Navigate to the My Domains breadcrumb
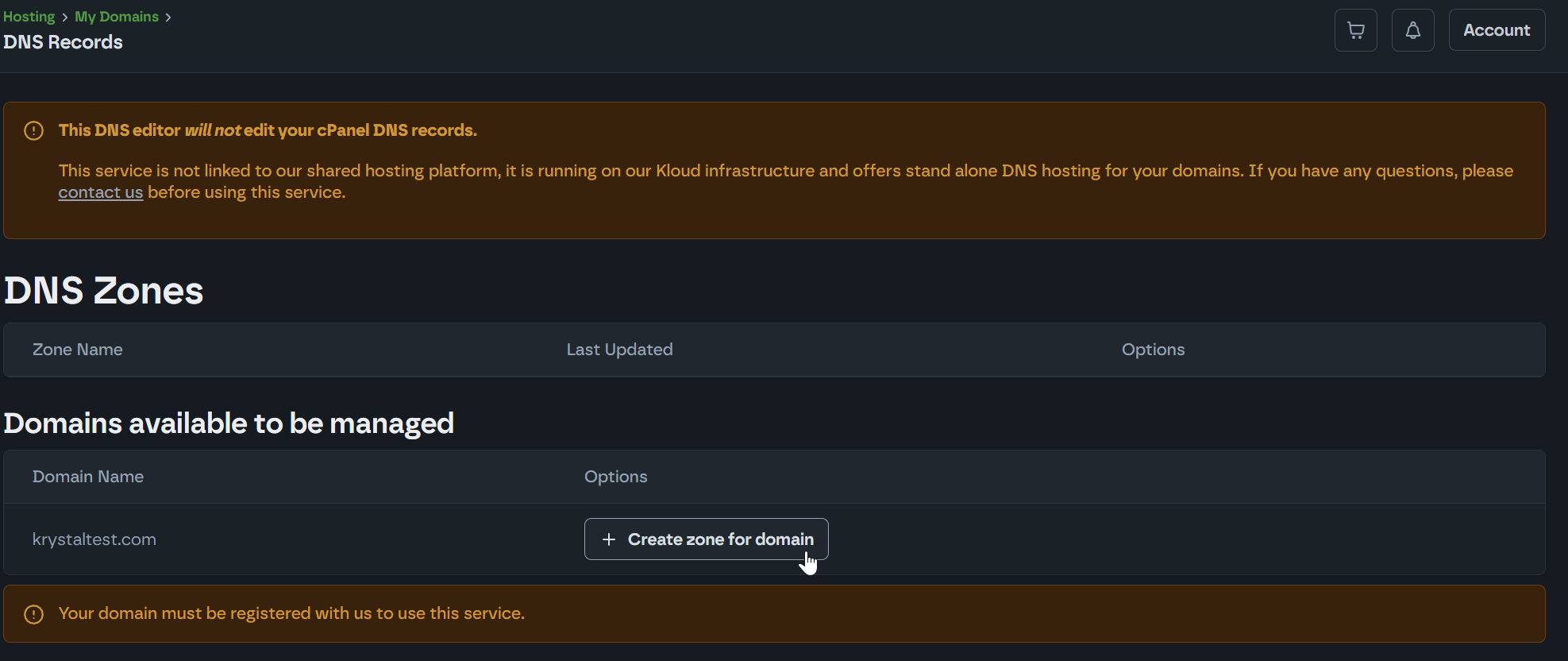The width and height of the screenshot is (1568, 661). pos(117,17)
